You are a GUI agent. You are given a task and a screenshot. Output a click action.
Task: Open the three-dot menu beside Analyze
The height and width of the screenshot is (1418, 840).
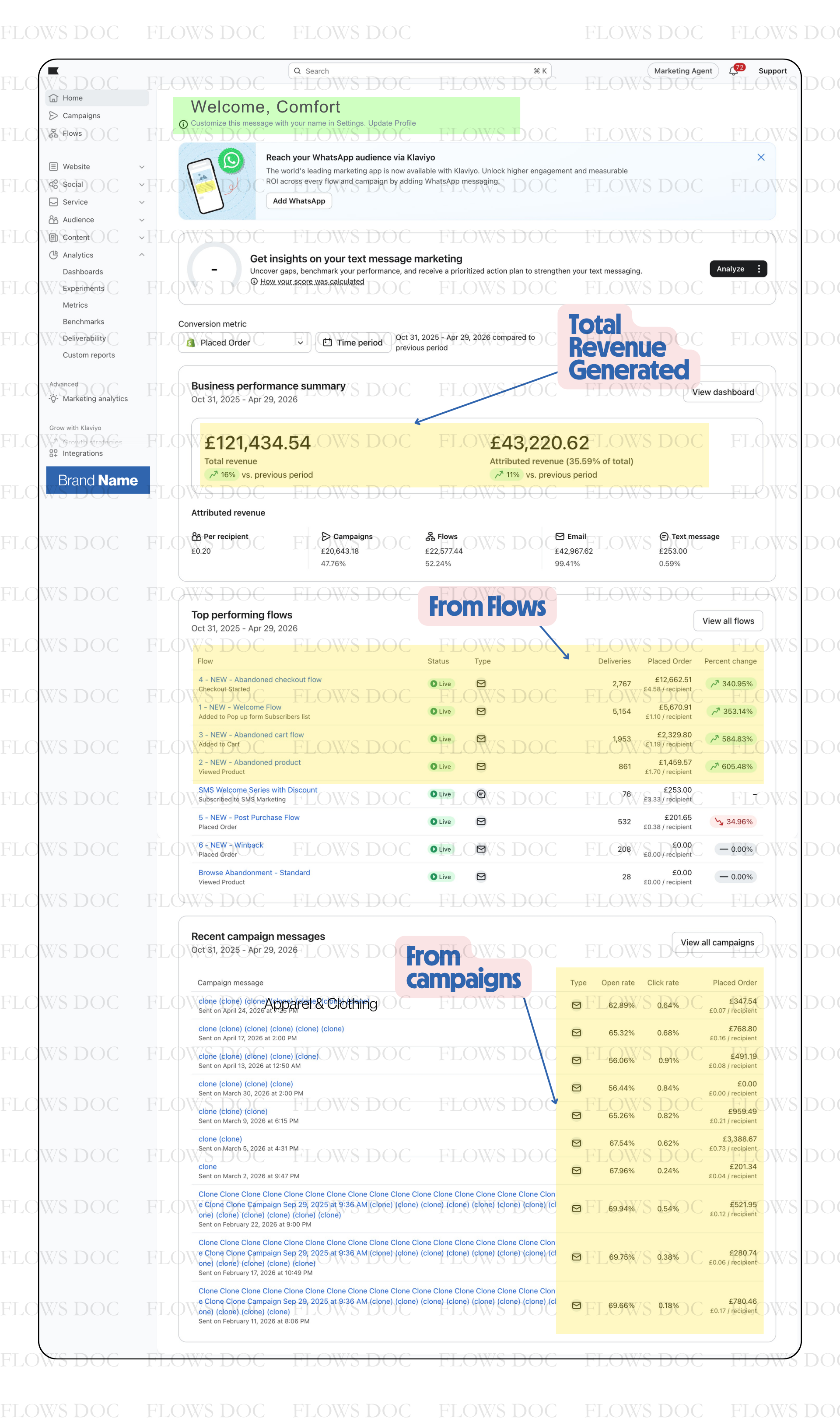[759, 269]
